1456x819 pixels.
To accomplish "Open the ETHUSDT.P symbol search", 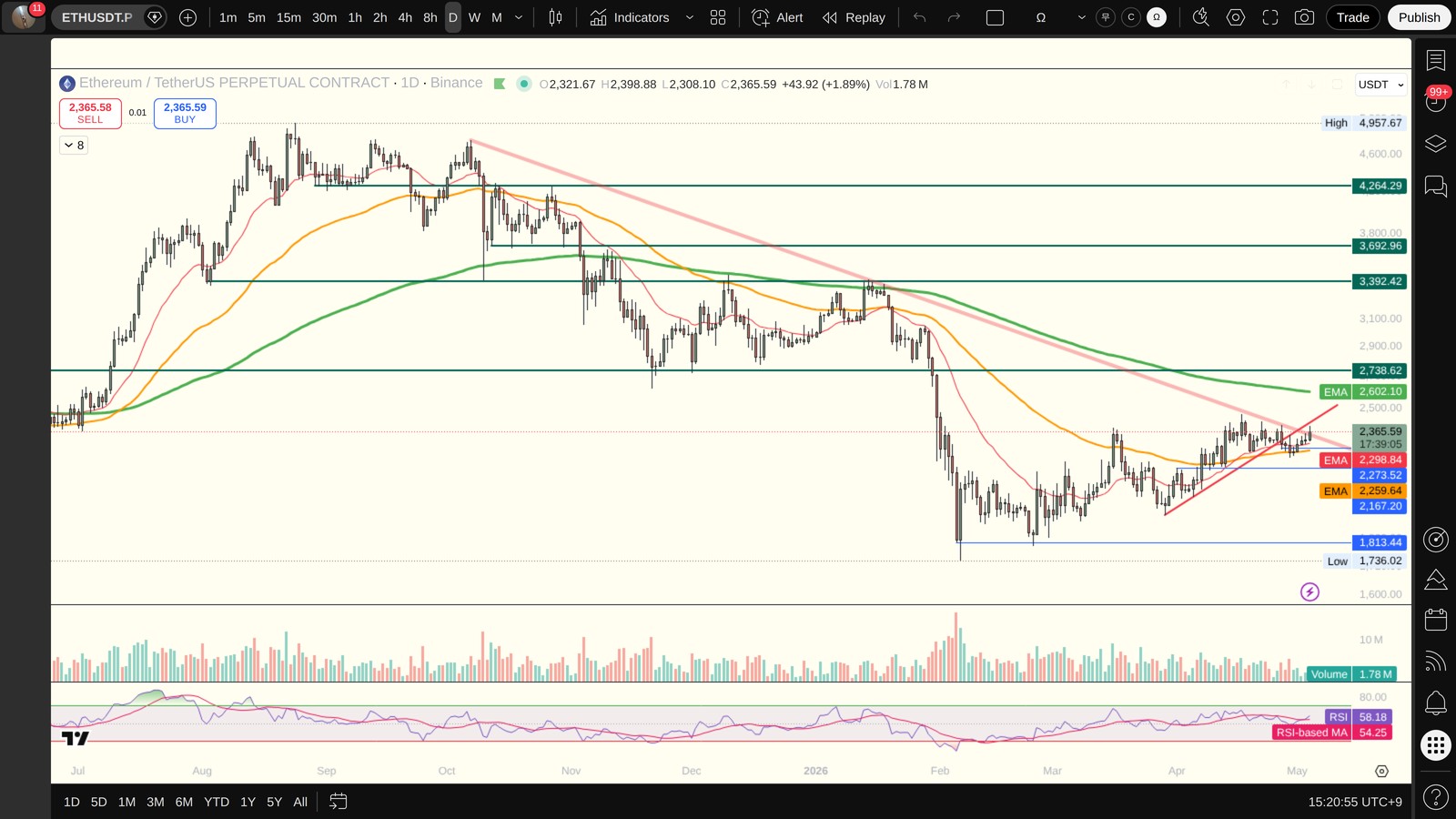I will pyautogui.click(x=97, y=17).
